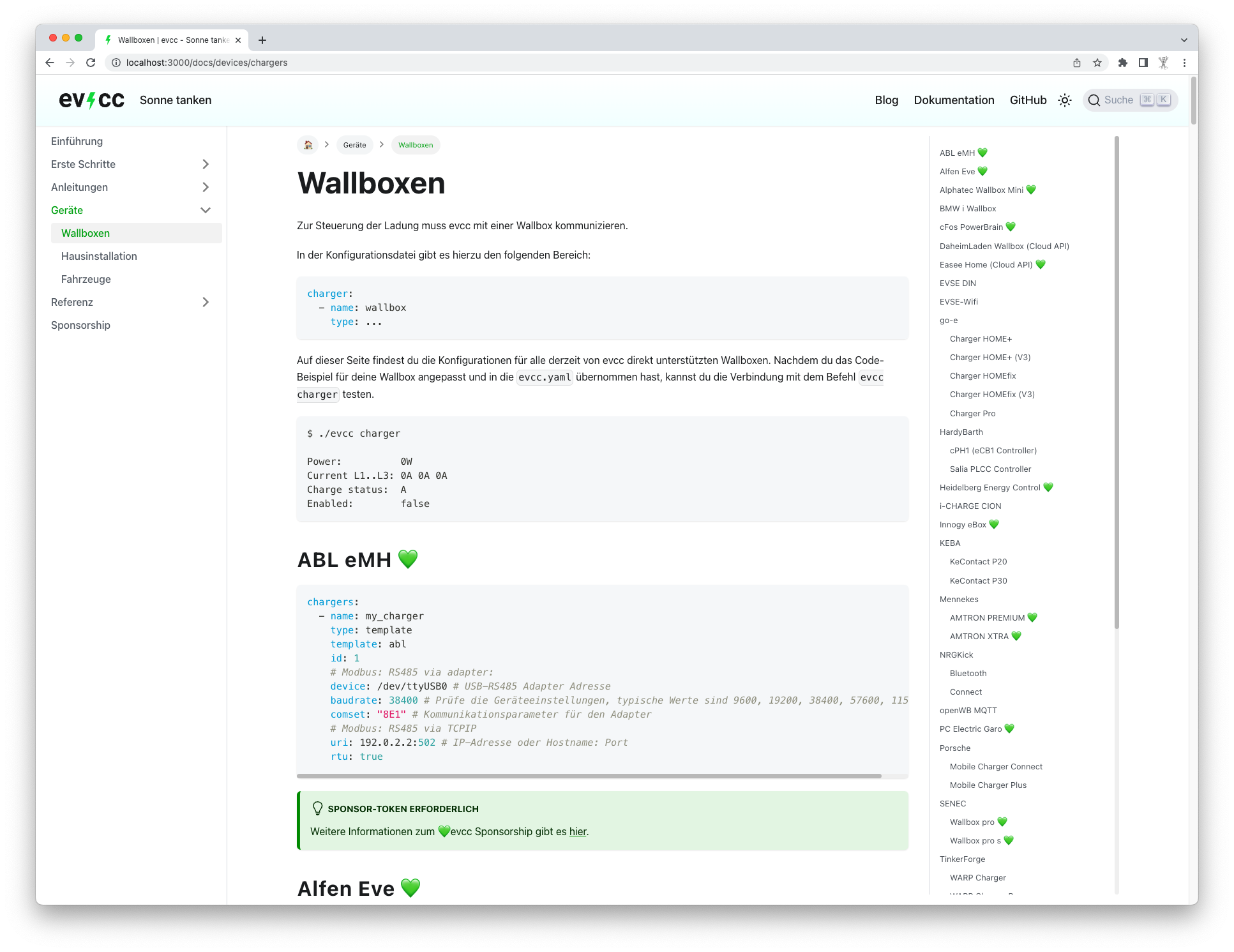Jump to NRGKick Bluetooth entry
Screen dimensions: 1234x952
[968, 673]
